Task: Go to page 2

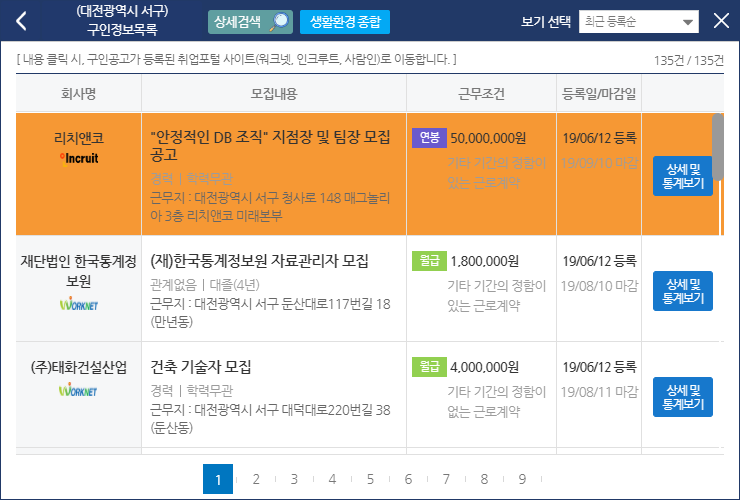Action: (256, 479)
